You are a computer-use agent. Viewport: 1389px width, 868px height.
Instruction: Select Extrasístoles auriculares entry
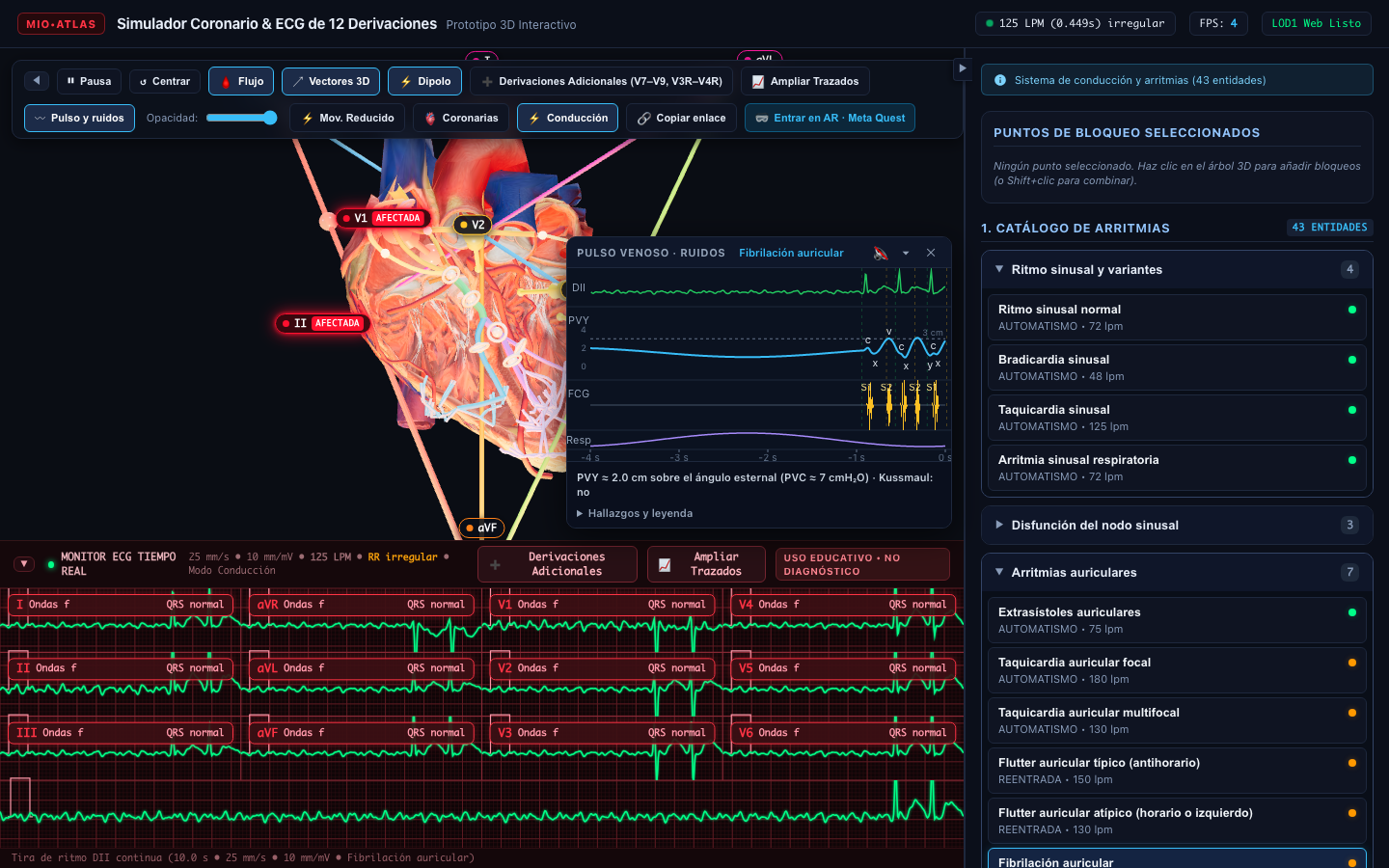[1177, 620]
